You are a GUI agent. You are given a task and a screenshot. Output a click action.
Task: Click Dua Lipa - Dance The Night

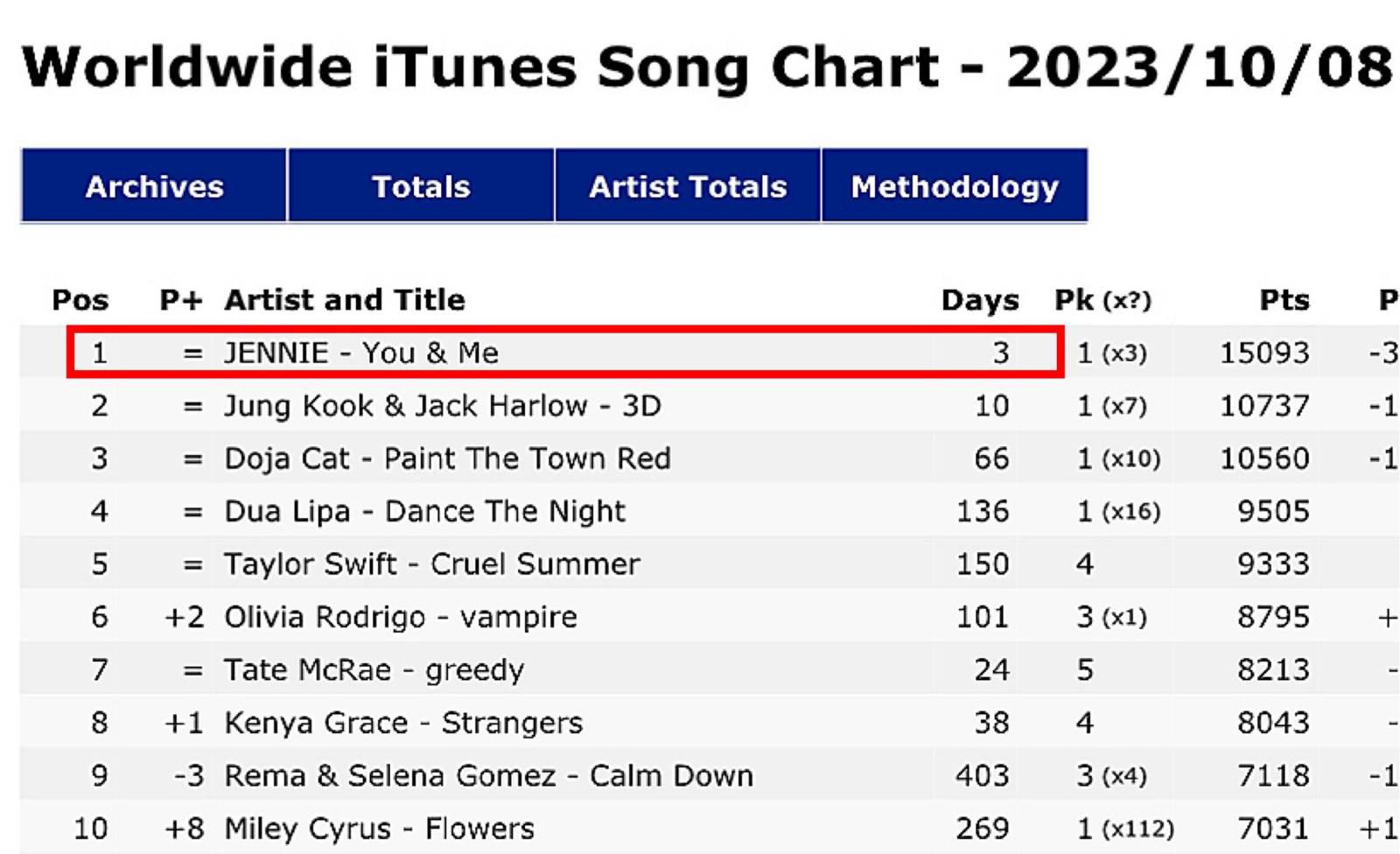pyautogui.click(x=425, y=511)
